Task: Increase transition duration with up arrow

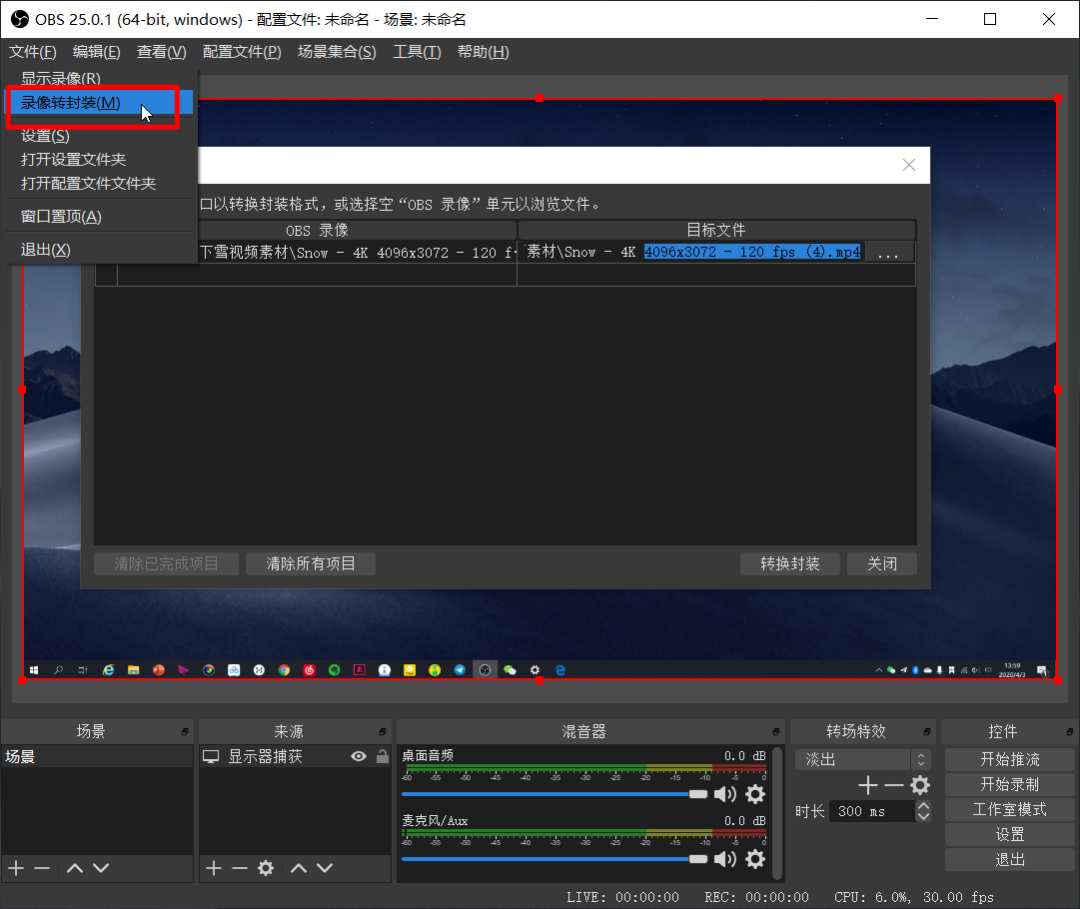Action: point(923,806)
